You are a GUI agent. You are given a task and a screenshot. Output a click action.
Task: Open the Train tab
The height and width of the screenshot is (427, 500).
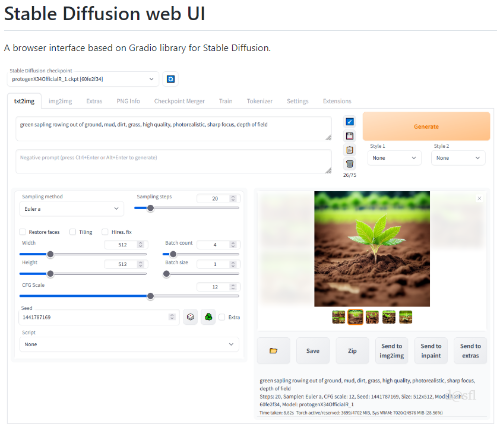click(226, 101)
